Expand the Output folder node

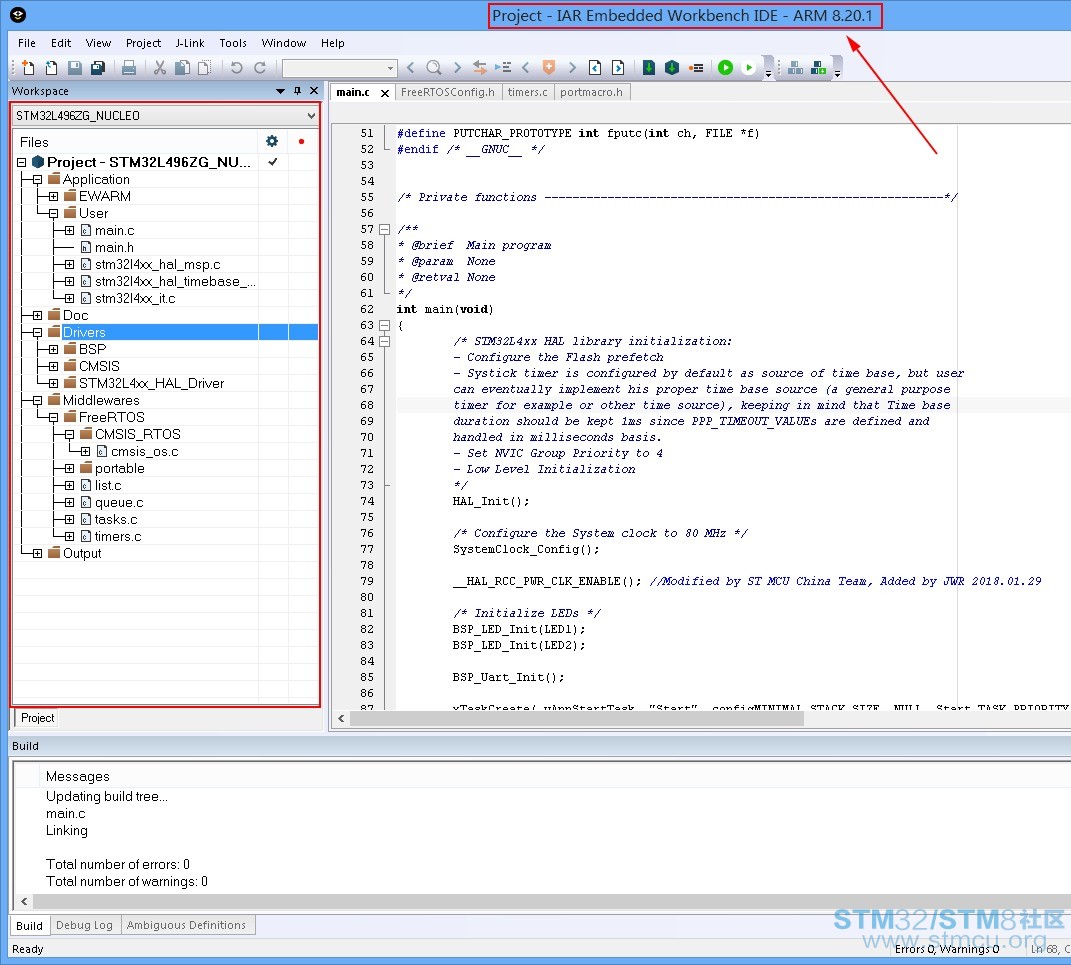click(38, 553)
